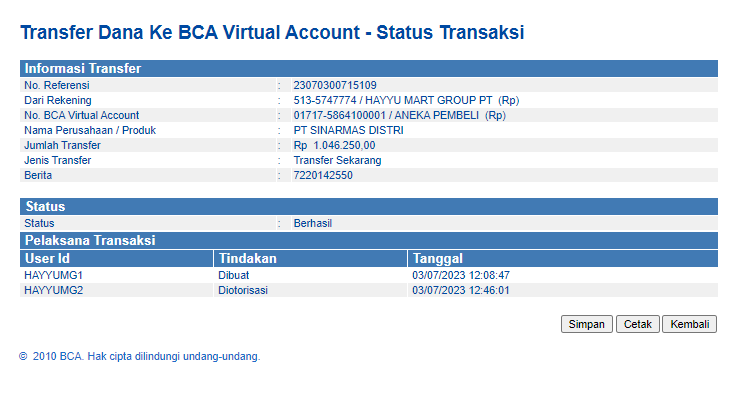The width and height of the screenshot is (751, 406).
Task: Click the BCA Virtual Account number value
Action: pyautogui.click(x=399, y=115)
